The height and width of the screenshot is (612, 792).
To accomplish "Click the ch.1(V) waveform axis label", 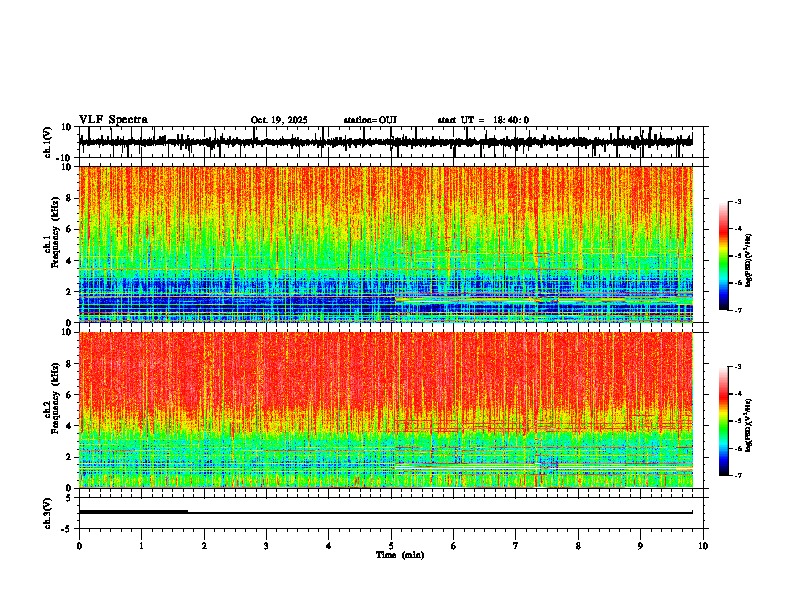I will [x=48, y=142].
